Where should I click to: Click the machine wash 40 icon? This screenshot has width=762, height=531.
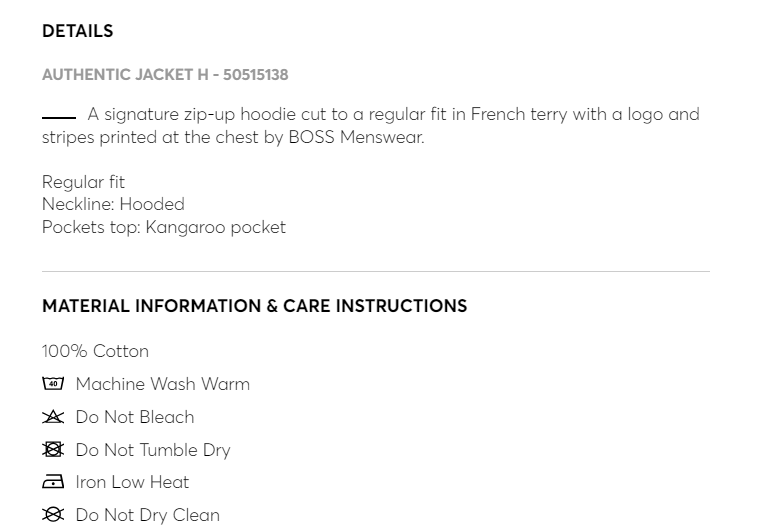(53, 384)
